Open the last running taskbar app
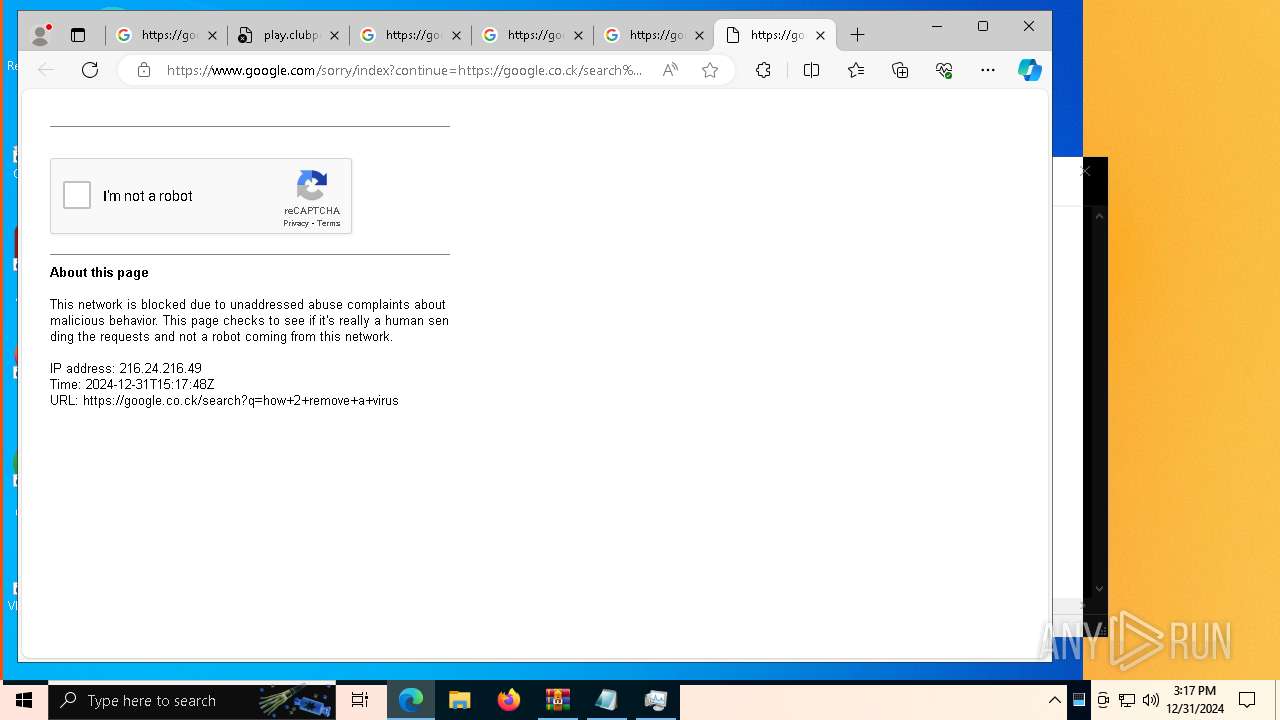The width and height of the screenshot is (1280, 720). (656, 700)
